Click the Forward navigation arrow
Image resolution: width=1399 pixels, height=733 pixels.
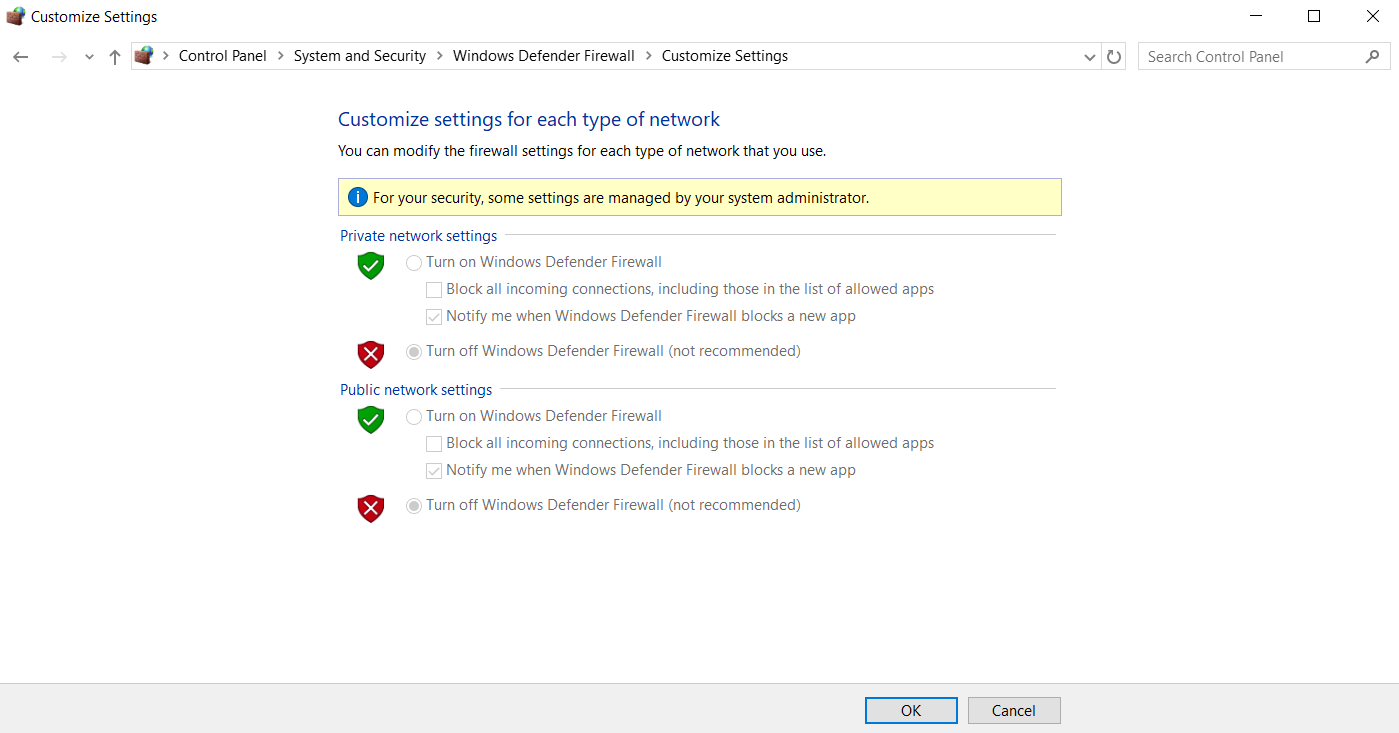click(59, 57)
